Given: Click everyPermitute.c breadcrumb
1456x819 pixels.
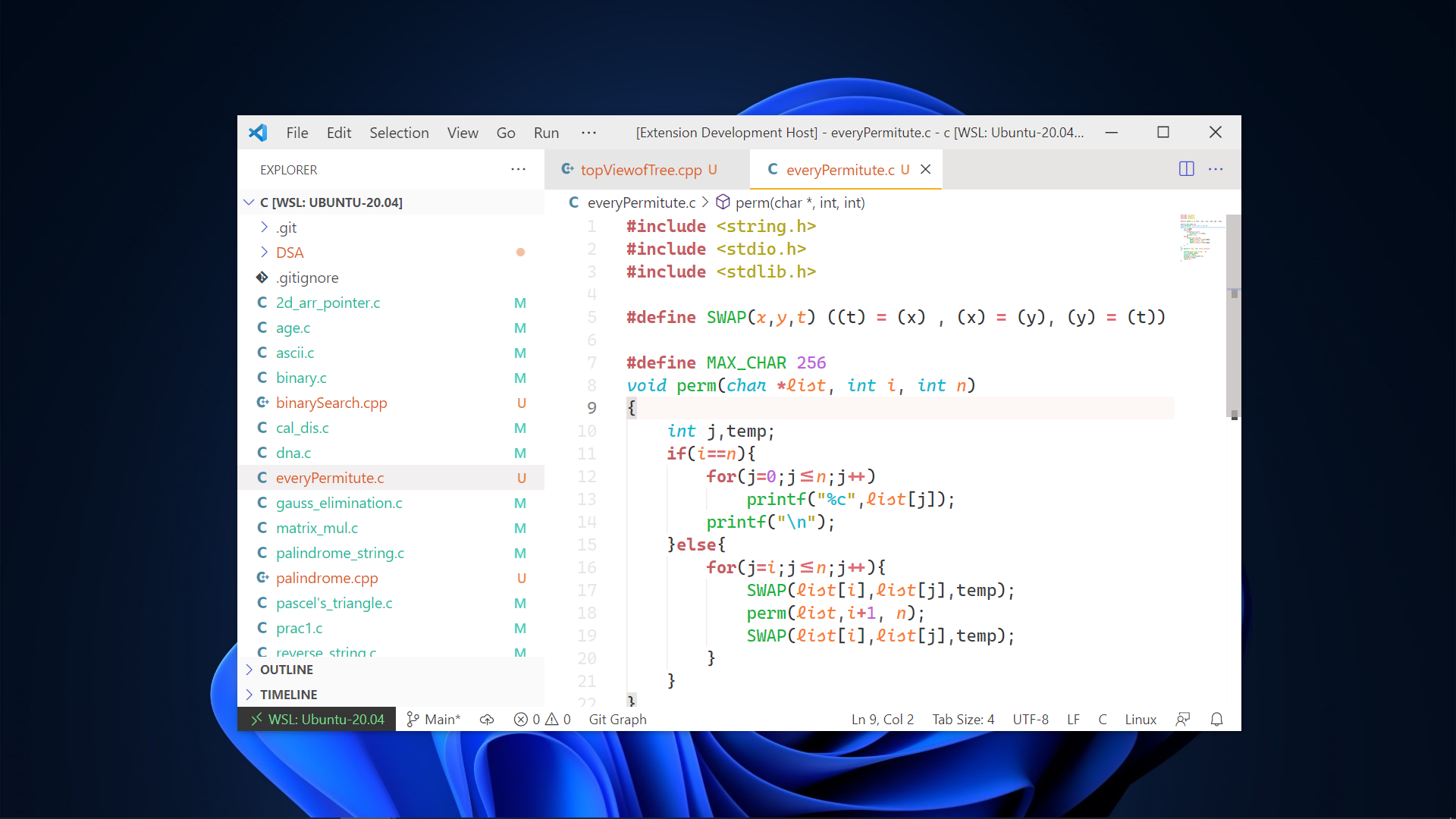Looking at the screenshot, I should (x=641, y=202).
